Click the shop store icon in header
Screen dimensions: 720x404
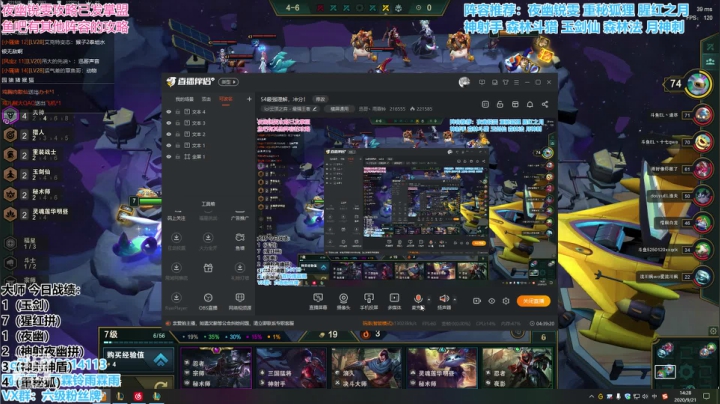click(x=515, y=104)
